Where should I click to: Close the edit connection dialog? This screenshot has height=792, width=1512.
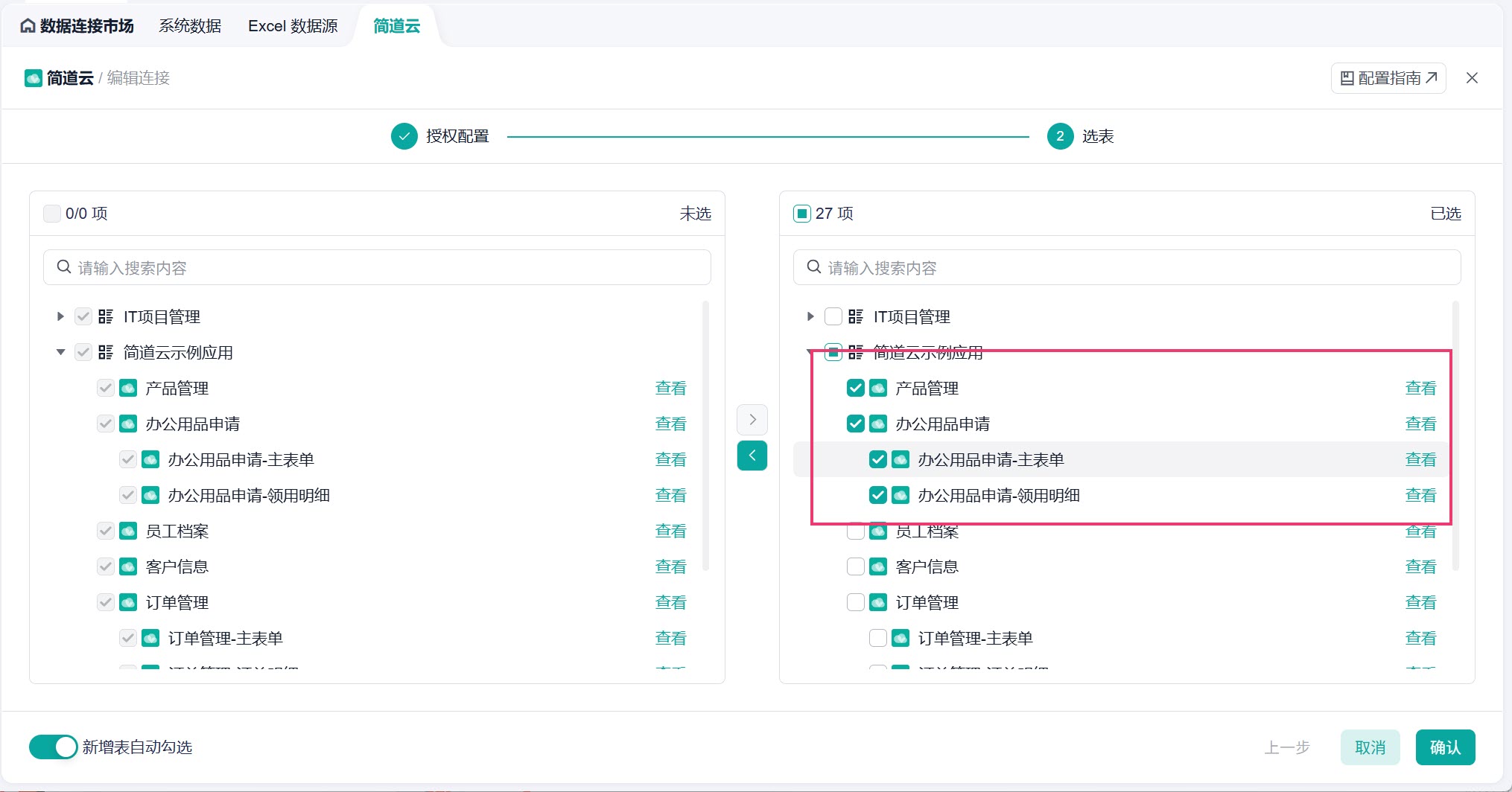tap(1472, 78)
